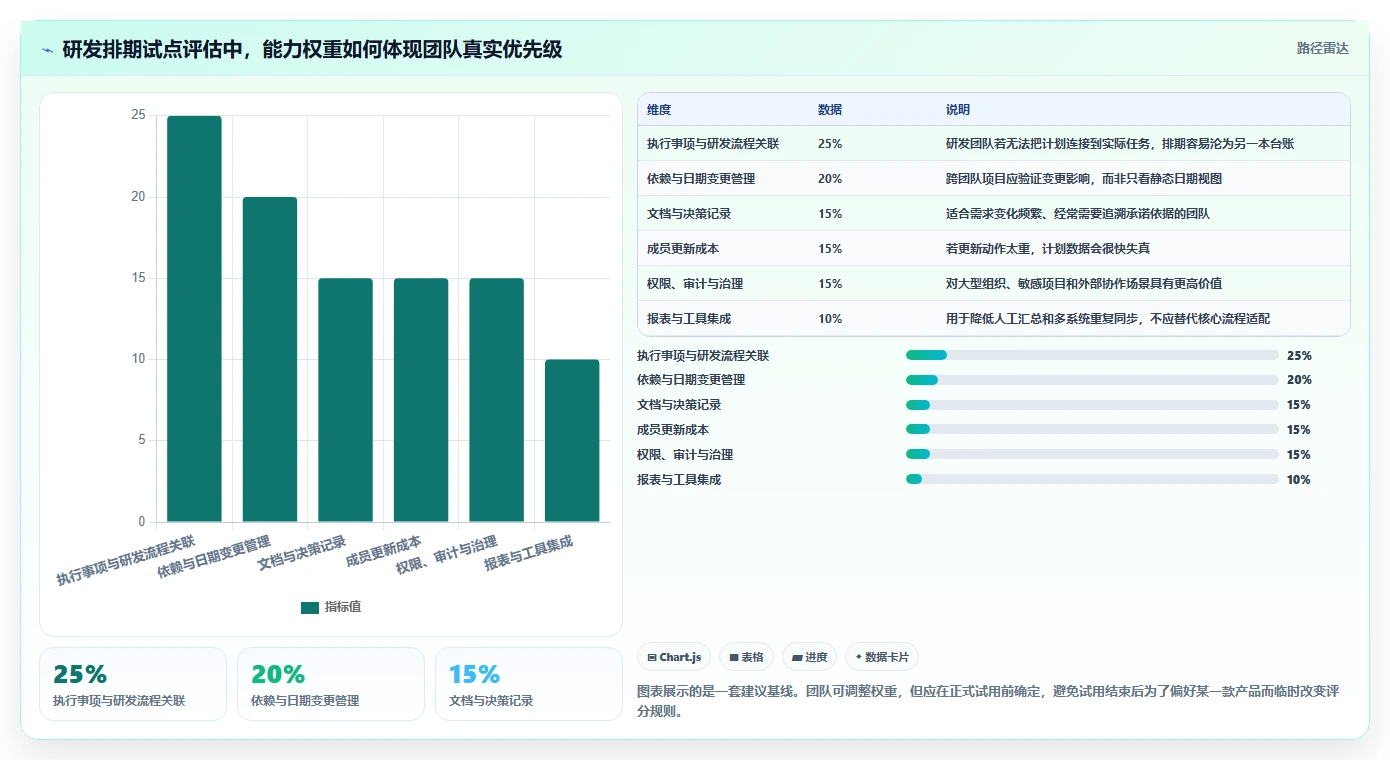The image size is (1390, 760).
Task: Click the y-axis value 25 on the chart
Action: pos(138,116)
